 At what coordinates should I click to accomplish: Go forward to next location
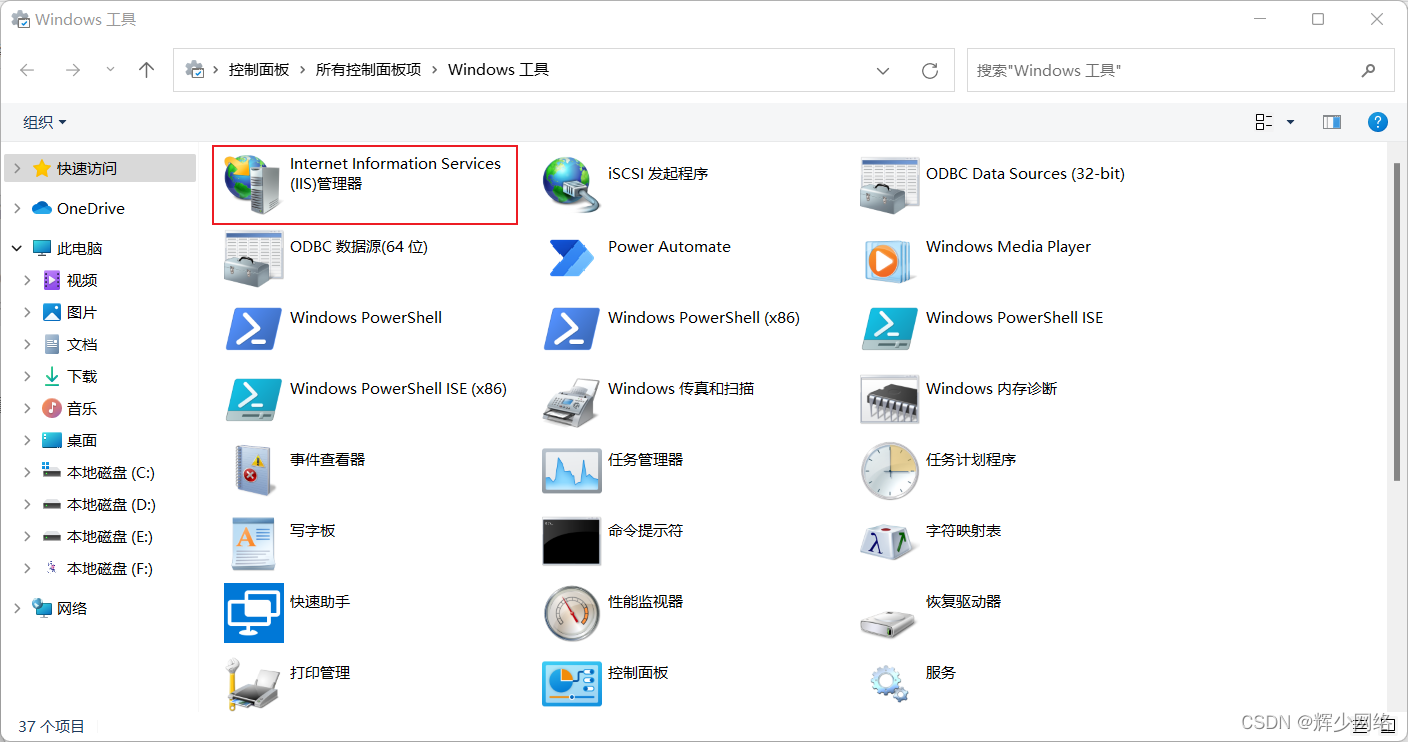(x=72, y=70)
